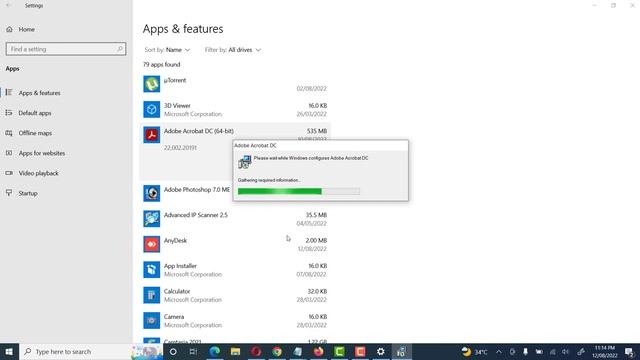Image resolution: width=640 pixels, height=360 pixels.
Task: Click the Acrobat configuration progress bar
Action: click(299, 191)
